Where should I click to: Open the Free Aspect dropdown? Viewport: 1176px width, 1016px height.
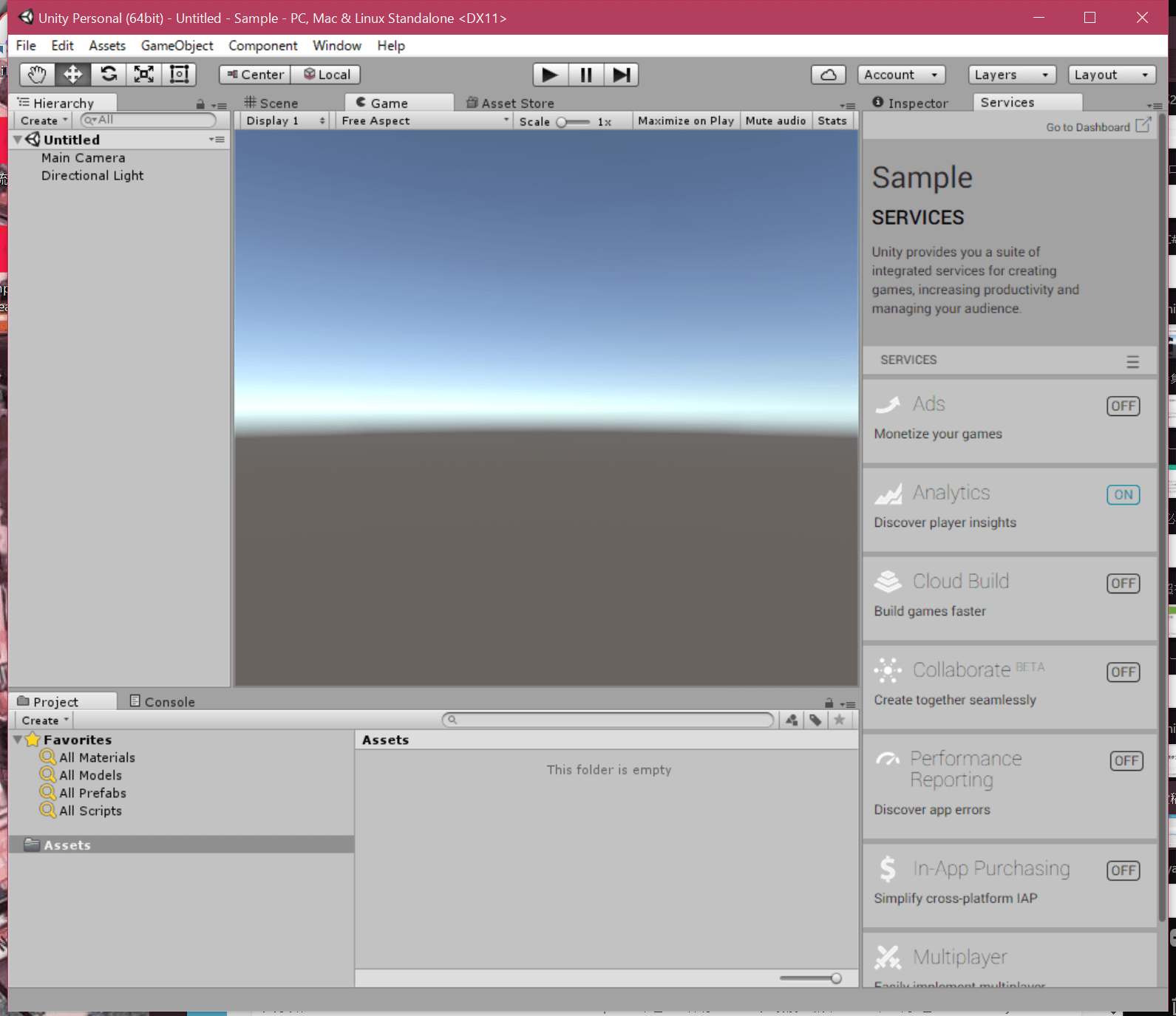424,120
